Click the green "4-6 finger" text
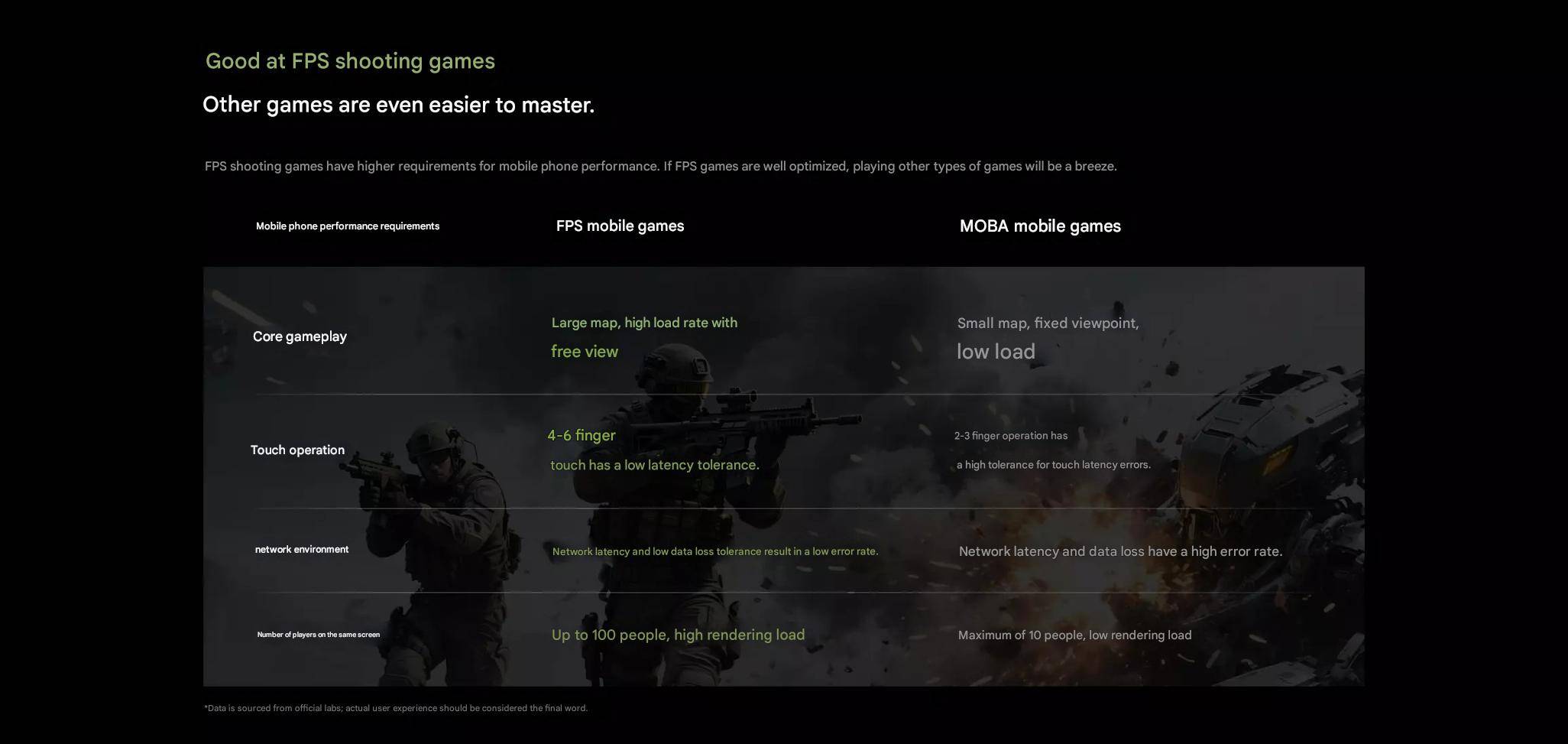The image size is (1568, 744). pyautogui.click(x=581, y=436)
